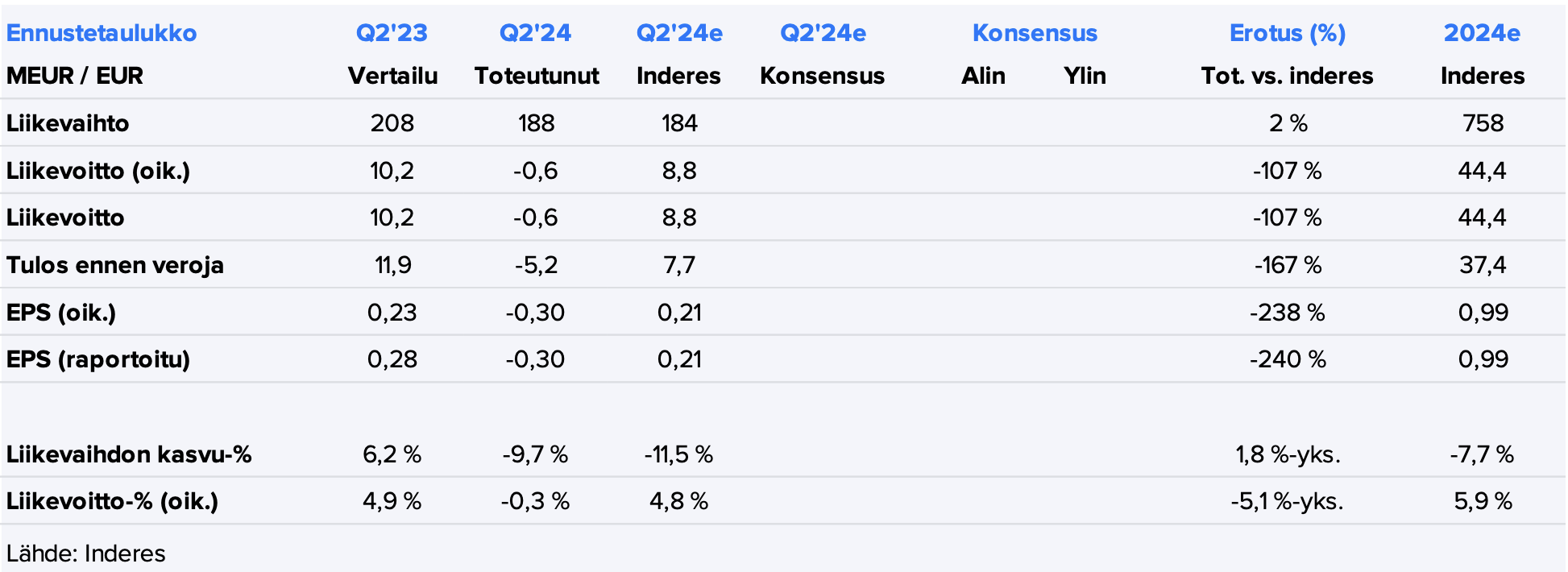Click the 2024e column header

click(x=1482, y=33)
